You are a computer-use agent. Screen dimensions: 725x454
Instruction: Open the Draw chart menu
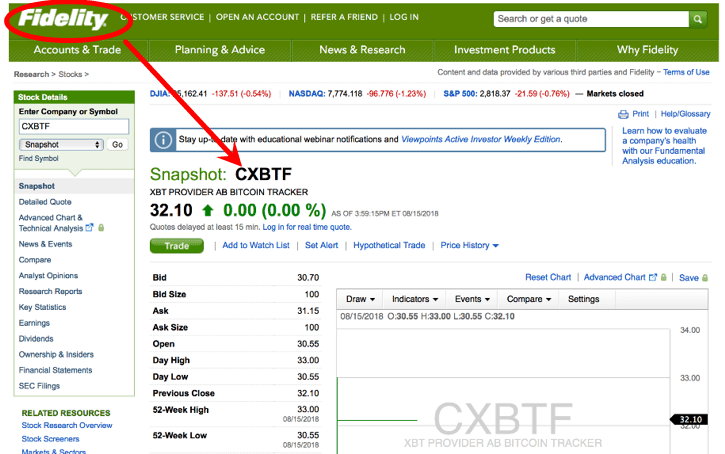(x=360, y=299)
